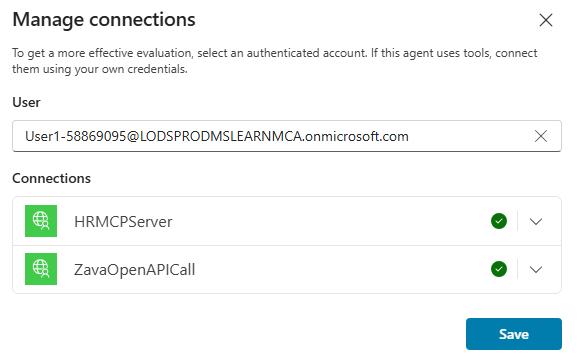This screenshot has height=360, width=577.
Task: Click the User account input field
Action: (x=287, y=136)
